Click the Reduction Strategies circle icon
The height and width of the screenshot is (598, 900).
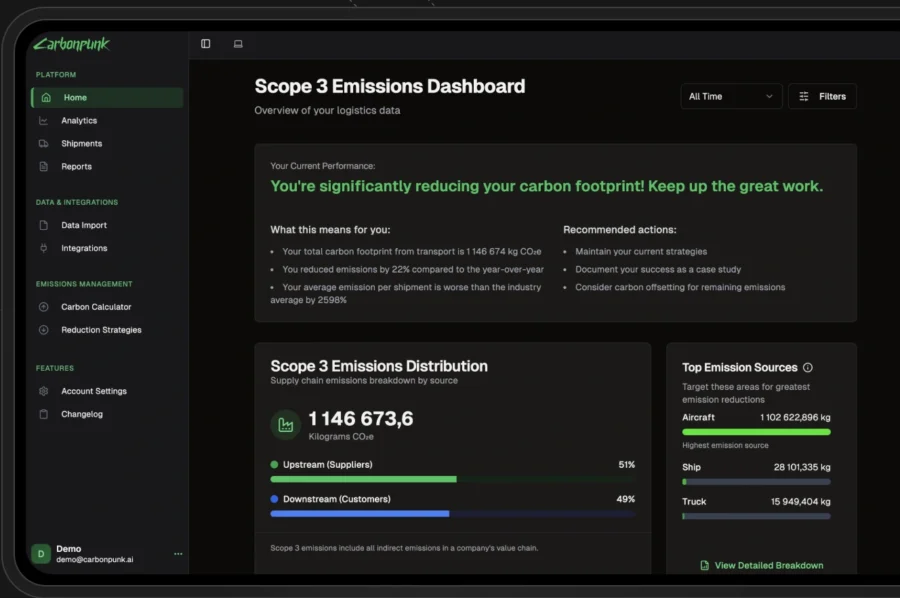pyautogui.click(x=44, y=330)
